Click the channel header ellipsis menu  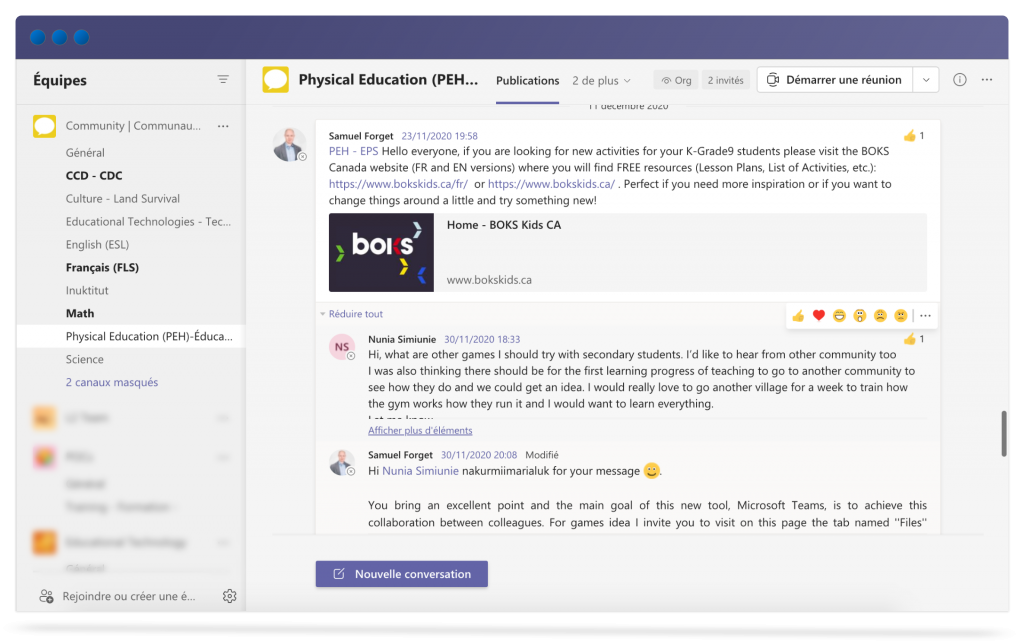tap(987, 80)
